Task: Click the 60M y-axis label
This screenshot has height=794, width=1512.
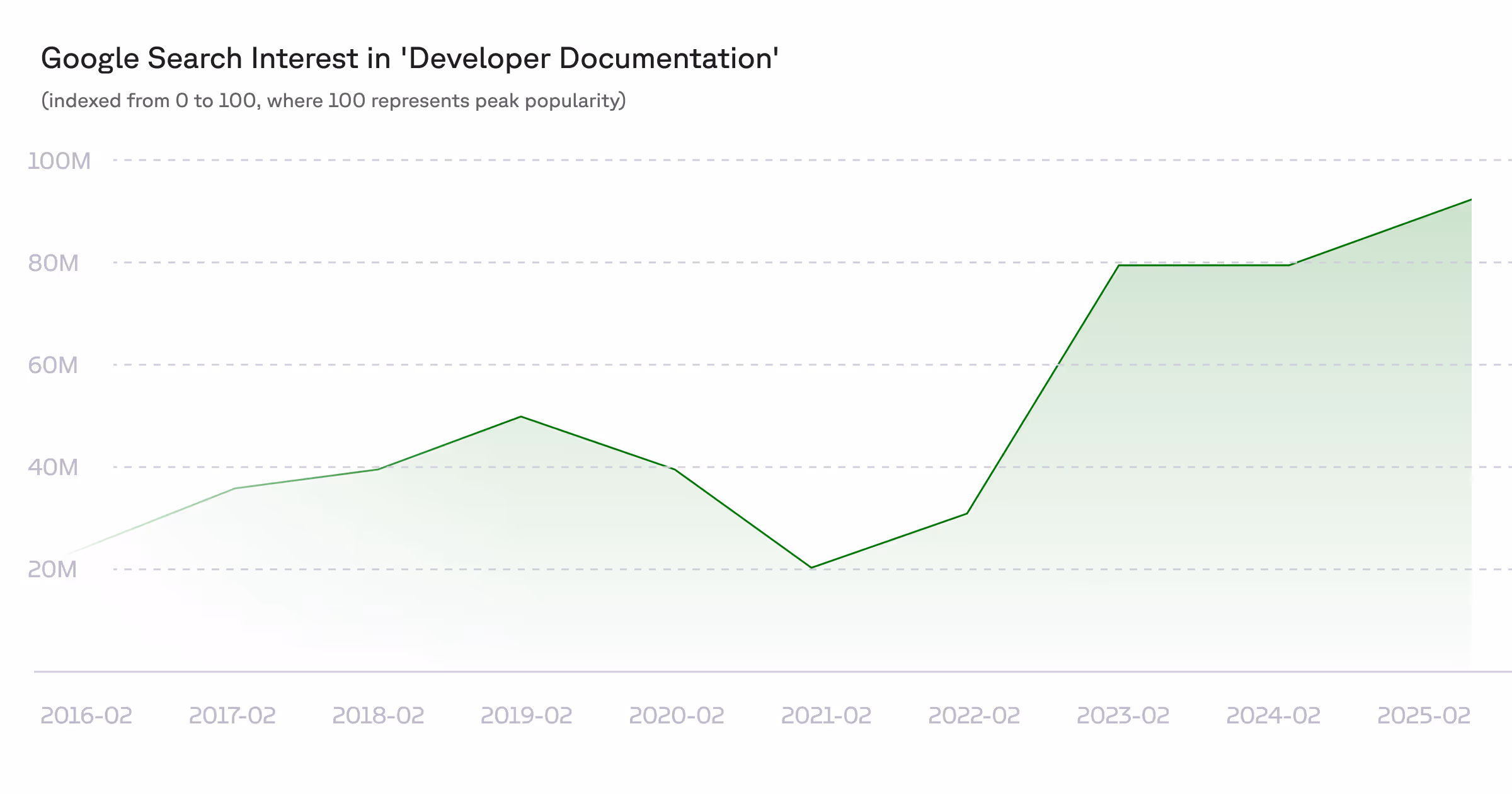Action: [x=53, y=365]
